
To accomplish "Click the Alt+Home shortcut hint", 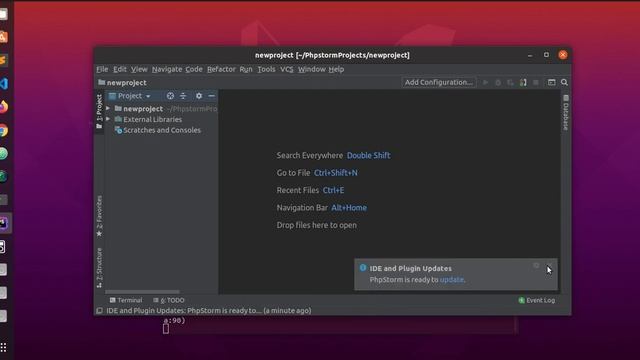I will (349, 208).
